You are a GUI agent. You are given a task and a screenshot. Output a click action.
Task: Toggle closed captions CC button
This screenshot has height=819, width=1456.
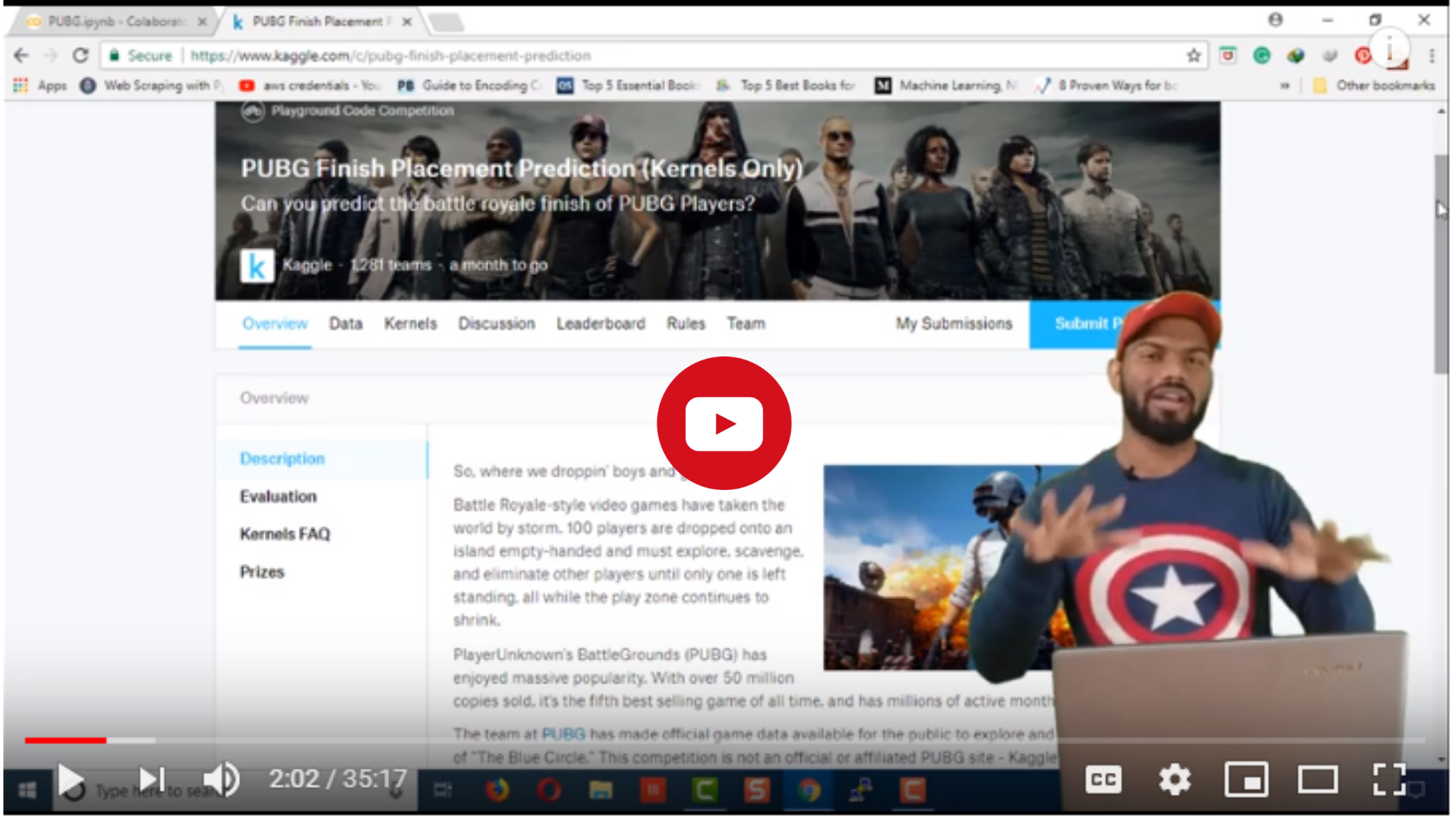(x=1103, y=780)
